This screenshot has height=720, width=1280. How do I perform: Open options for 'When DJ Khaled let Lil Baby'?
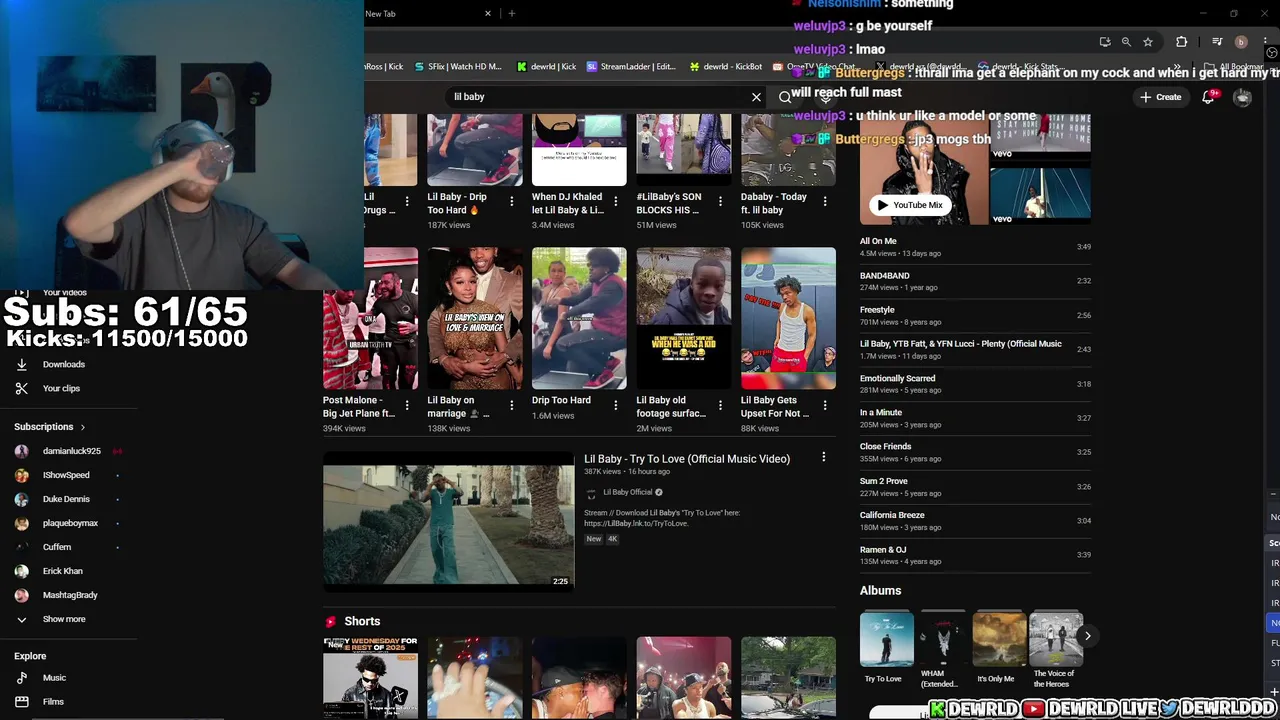pos(616,202)
